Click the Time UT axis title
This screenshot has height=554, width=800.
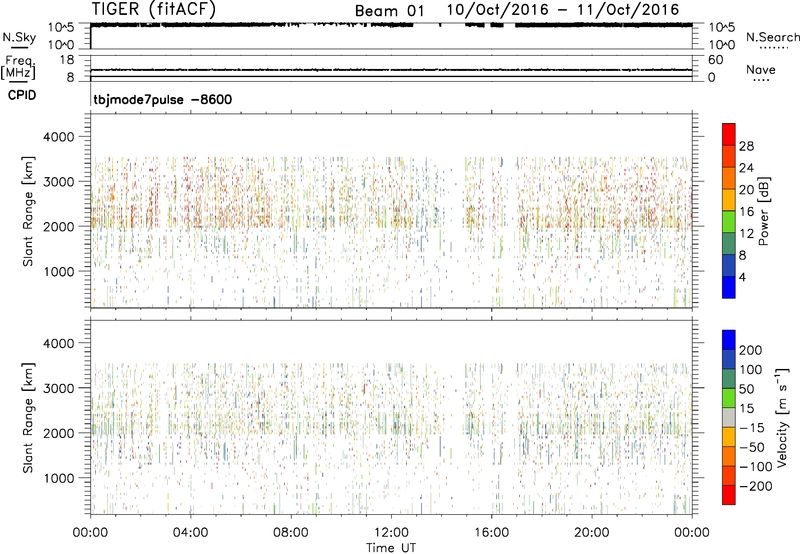click(391, 548)
